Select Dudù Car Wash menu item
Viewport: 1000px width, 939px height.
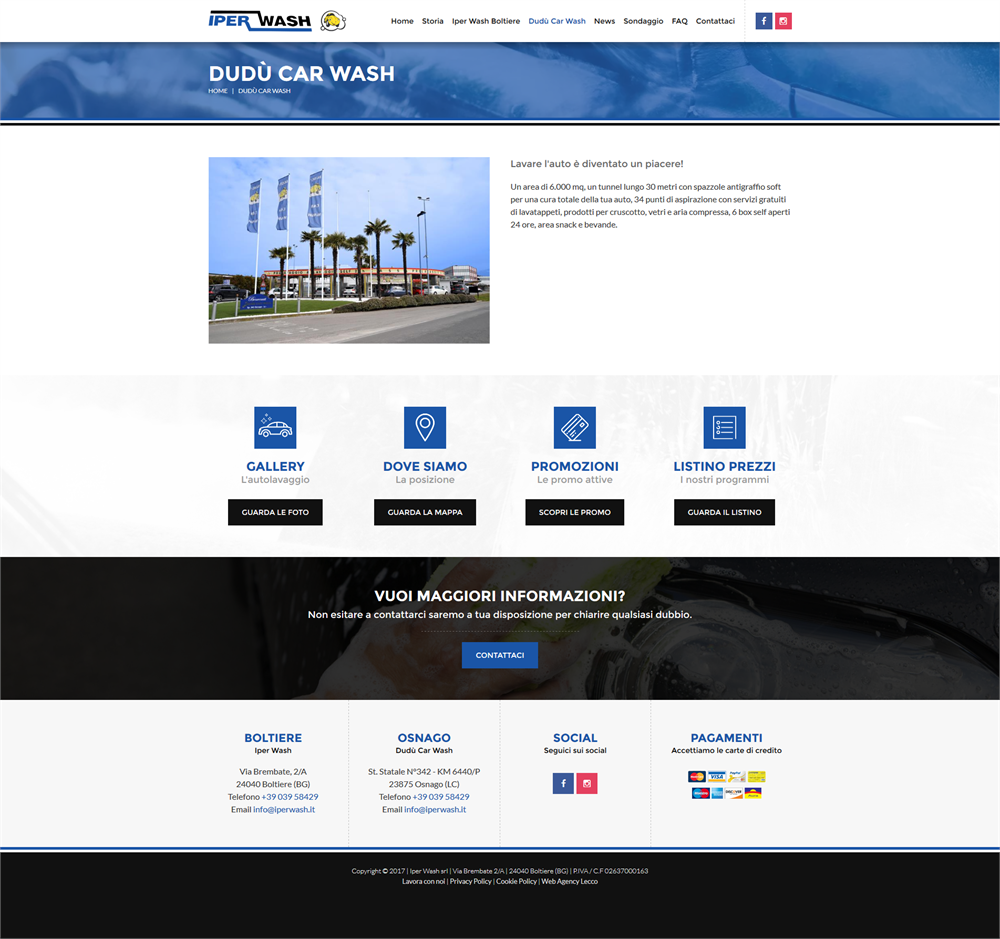pos(557,21)
